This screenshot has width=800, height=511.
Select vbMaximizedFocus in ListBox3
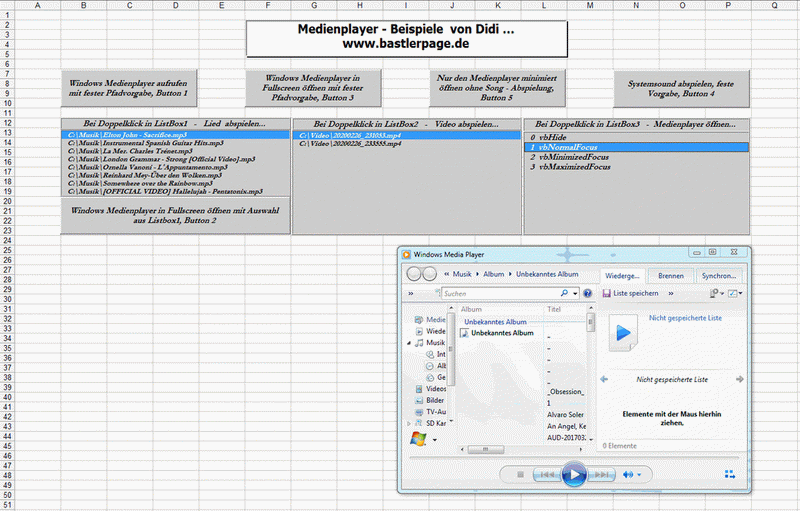(x=637, y=167)
